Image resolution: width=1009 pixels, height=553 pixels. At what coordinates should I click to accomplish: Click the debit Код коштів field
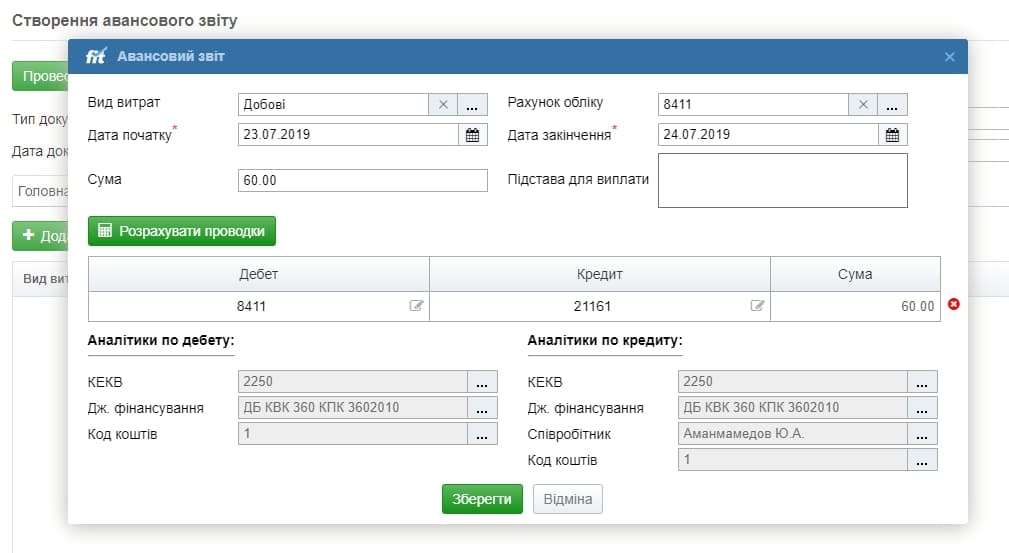(353, 434)
